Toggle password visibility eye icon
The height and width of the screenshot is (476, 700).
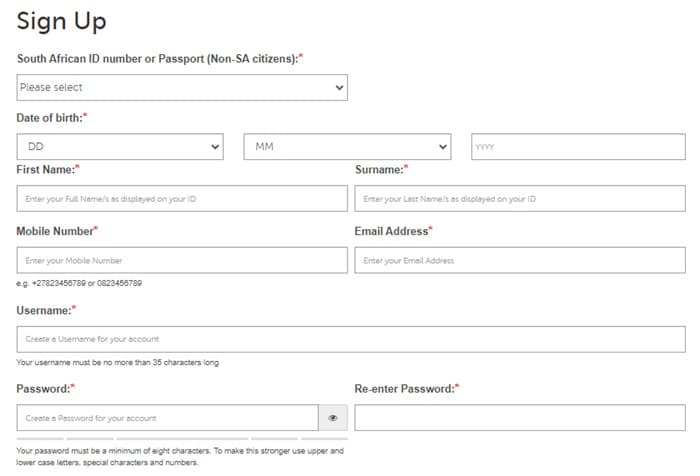(x=333, y=418)
